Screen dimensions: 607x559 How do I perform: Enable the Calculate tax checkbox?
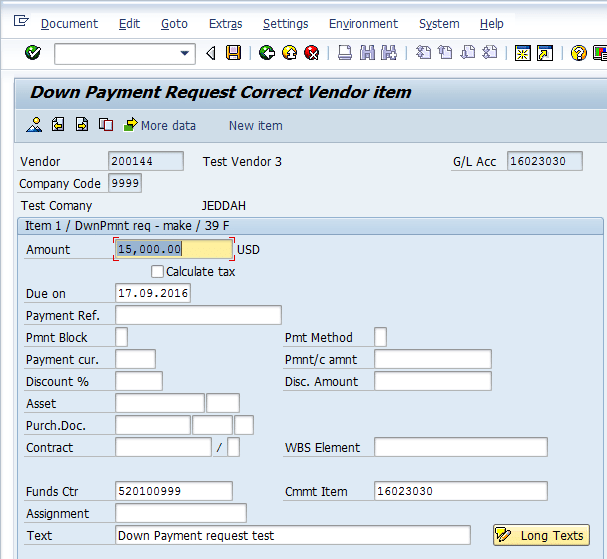point(157,271)
